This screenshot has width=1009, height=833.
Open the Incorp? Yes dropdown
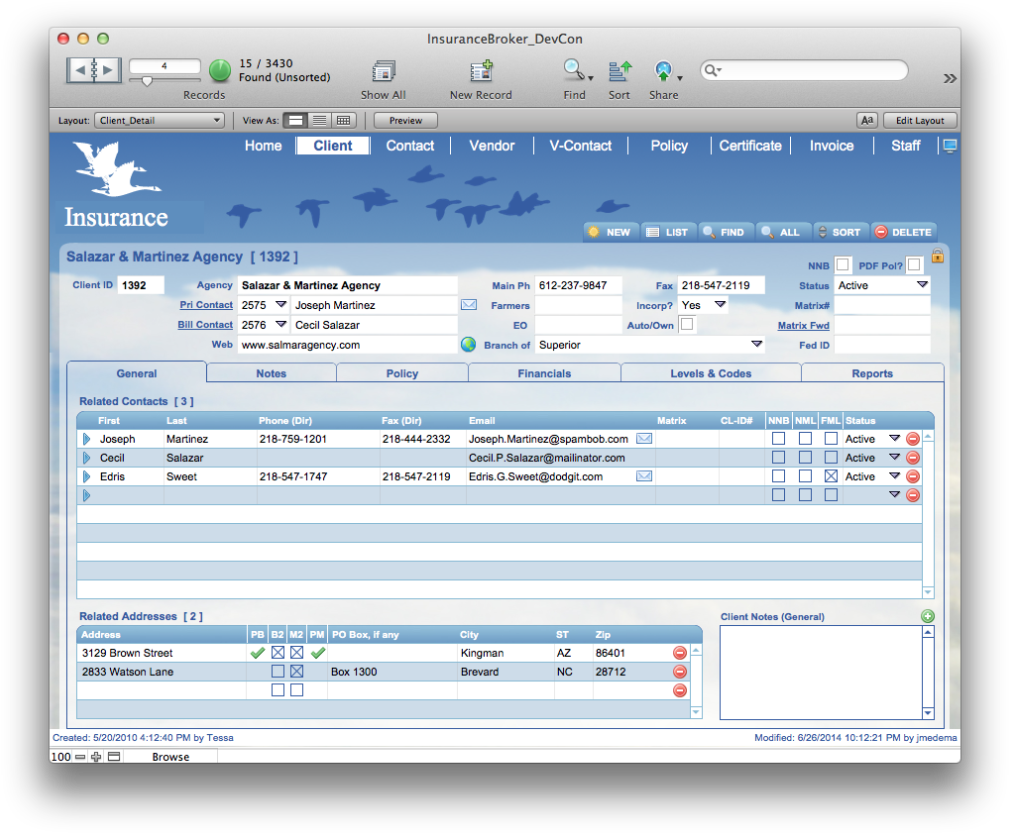coord(721,304)
